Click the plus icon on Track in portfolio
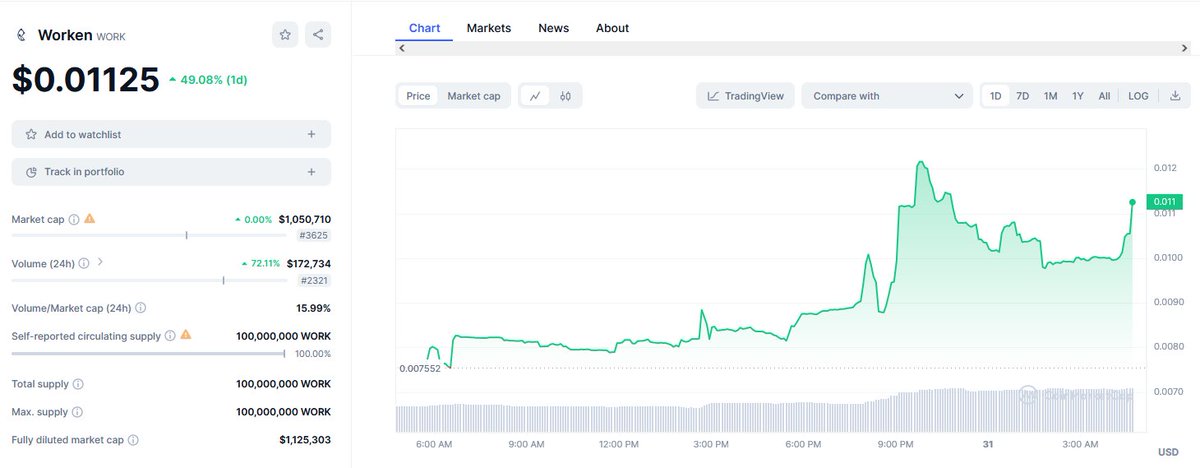Viewport: 1200px width, 468px height. coord(311,172)
